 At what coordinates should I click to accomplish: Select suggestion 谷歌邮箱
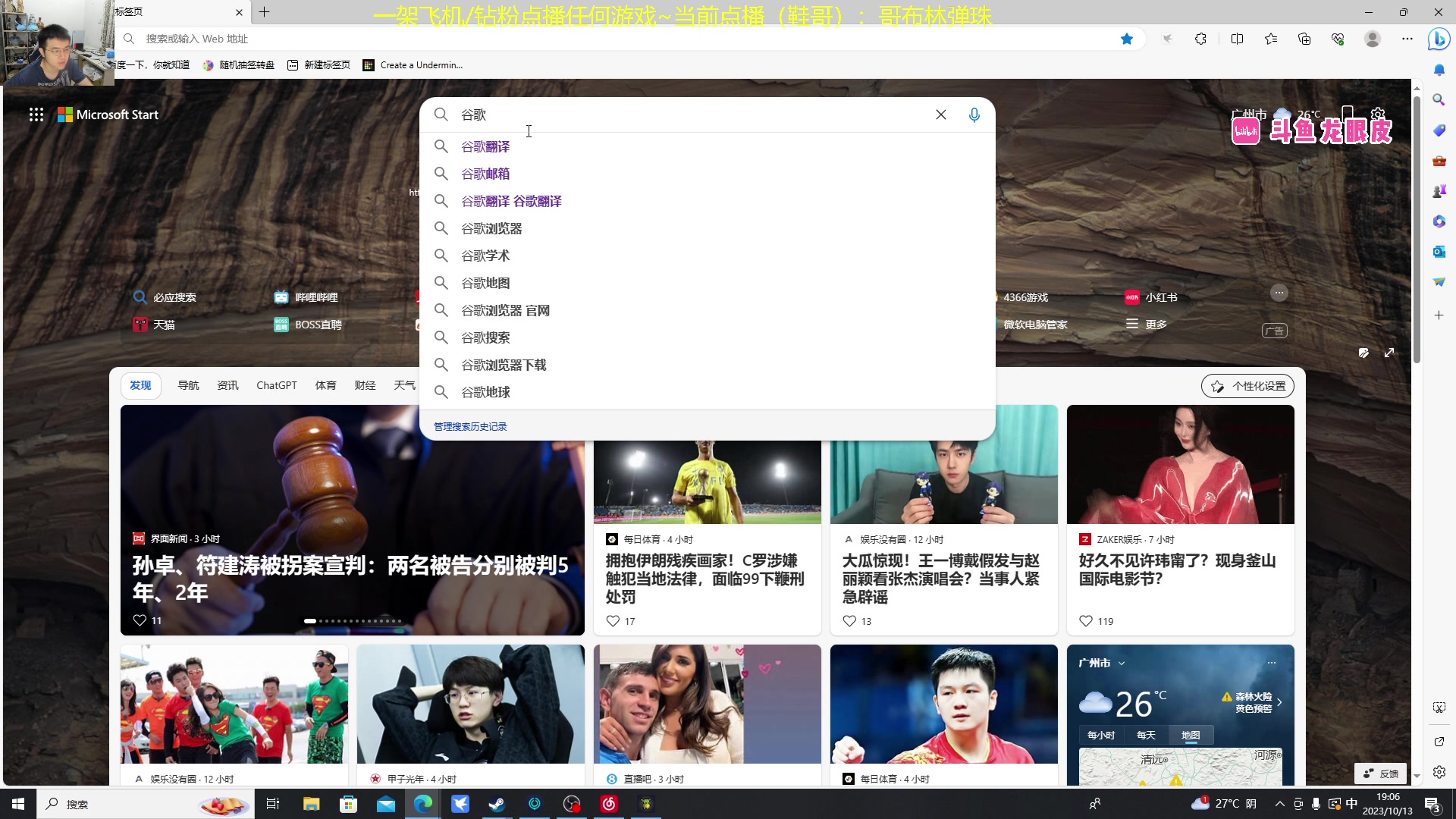click(708, 174)
